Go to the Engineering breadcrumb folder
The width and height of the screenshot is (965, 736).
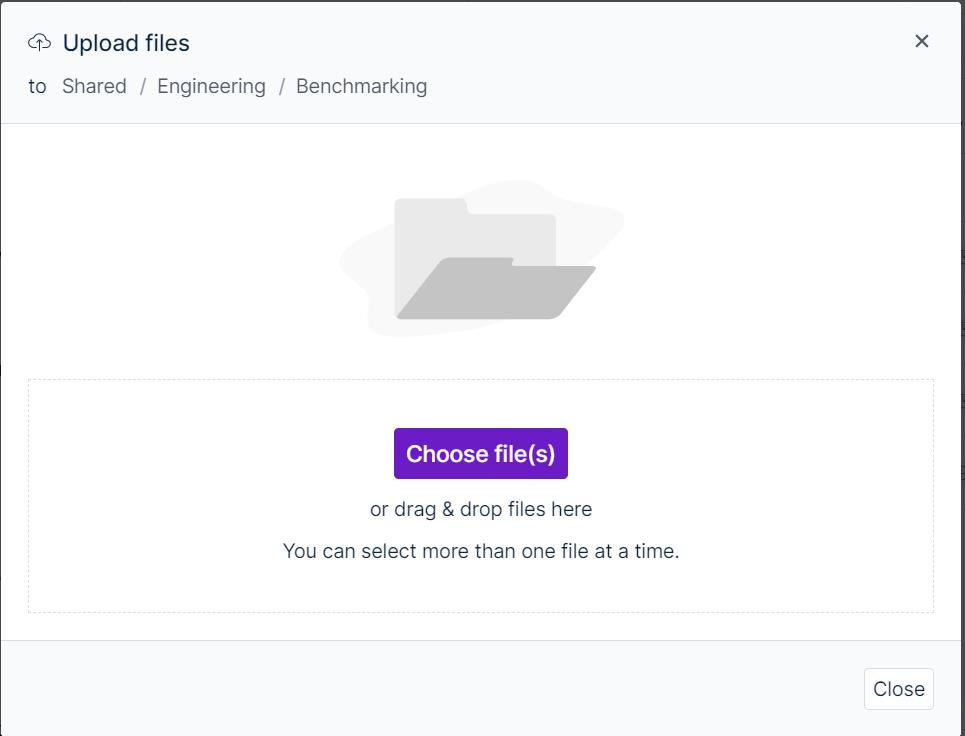[211, 86]
